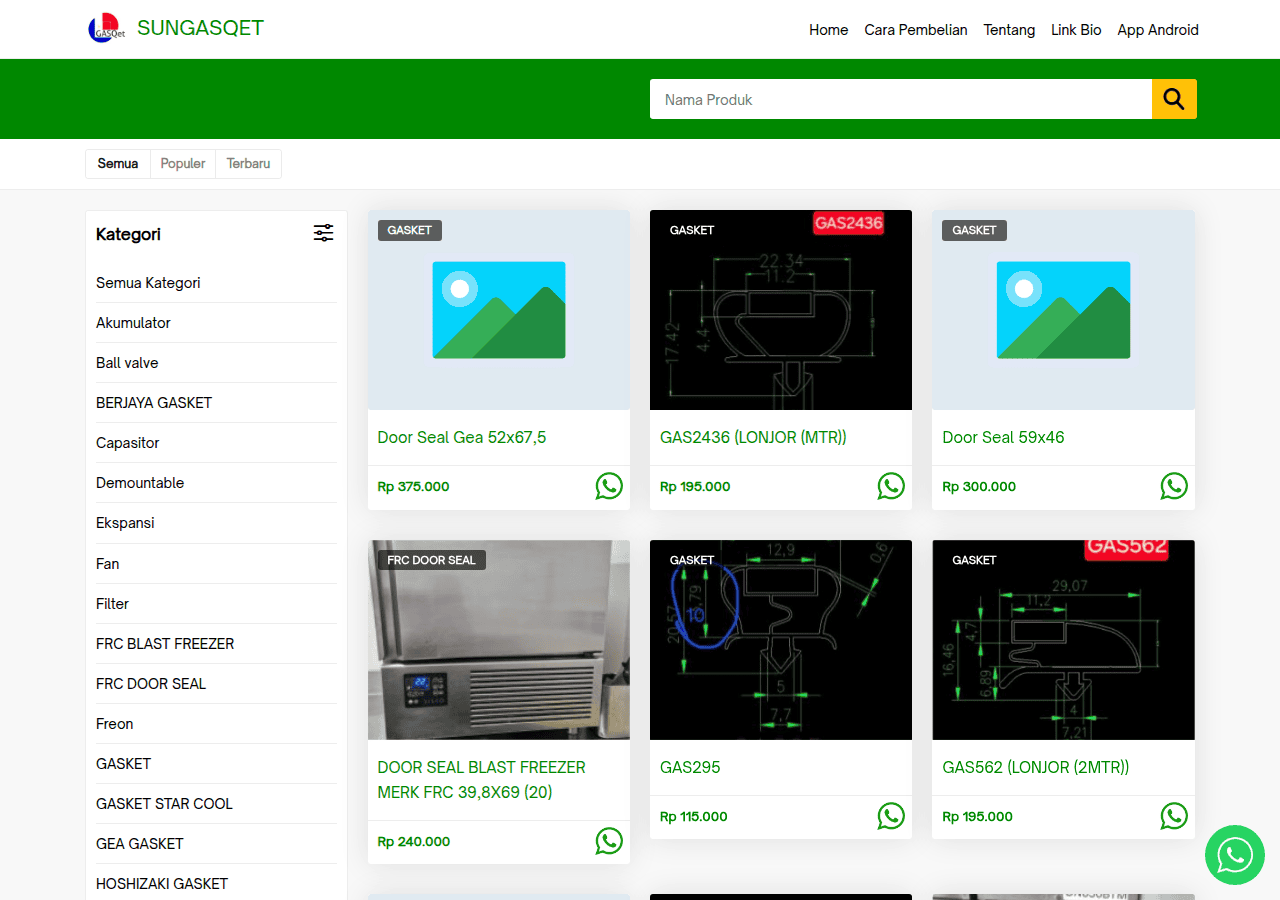
Task: Open the GAS2436 (LONJOR (MTR)) title
Action: coord(753,437)
